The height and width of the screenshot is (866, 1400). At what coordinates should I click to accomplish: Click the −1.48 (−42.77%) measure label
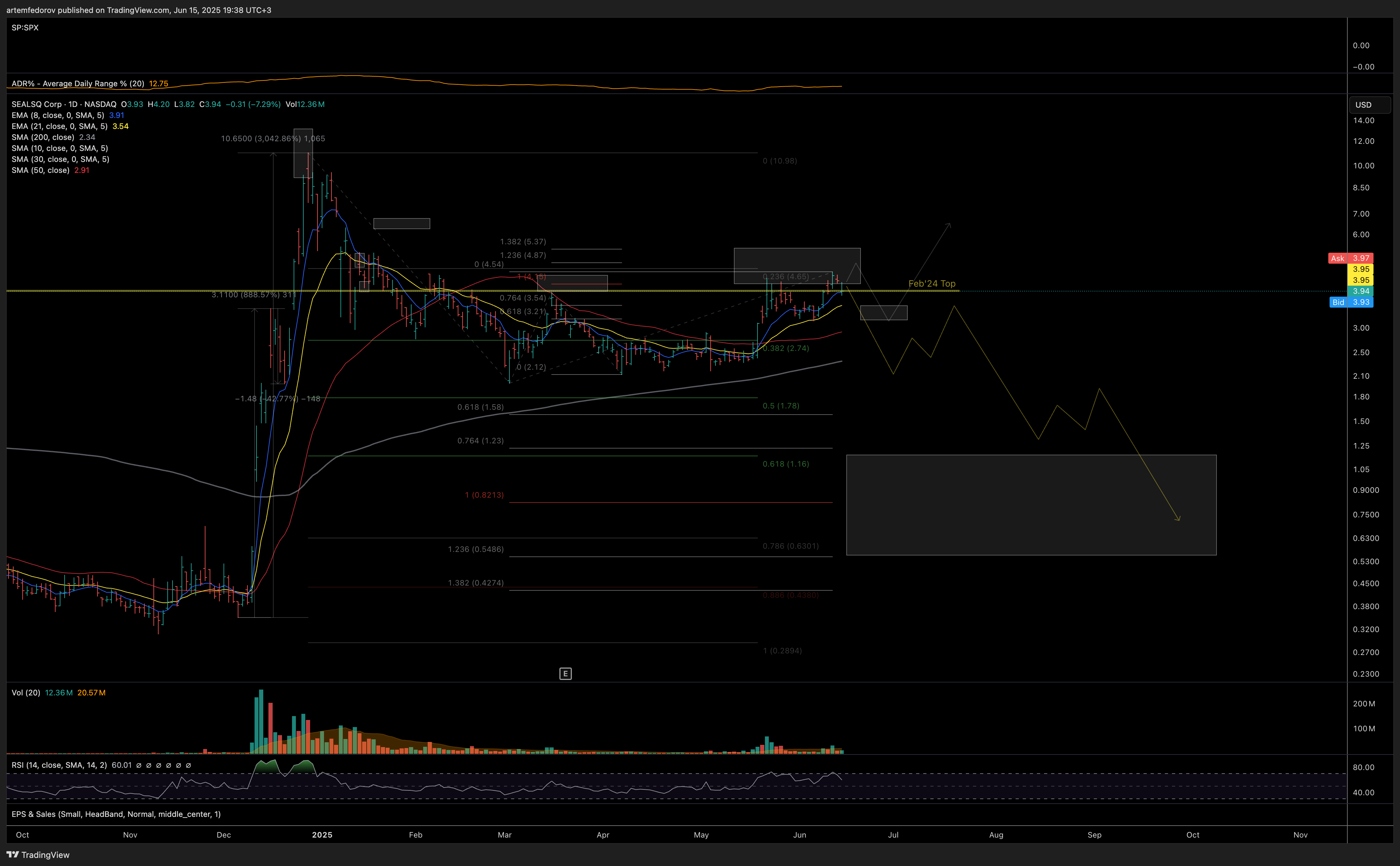pyautogui.click(x=278, y=399)
